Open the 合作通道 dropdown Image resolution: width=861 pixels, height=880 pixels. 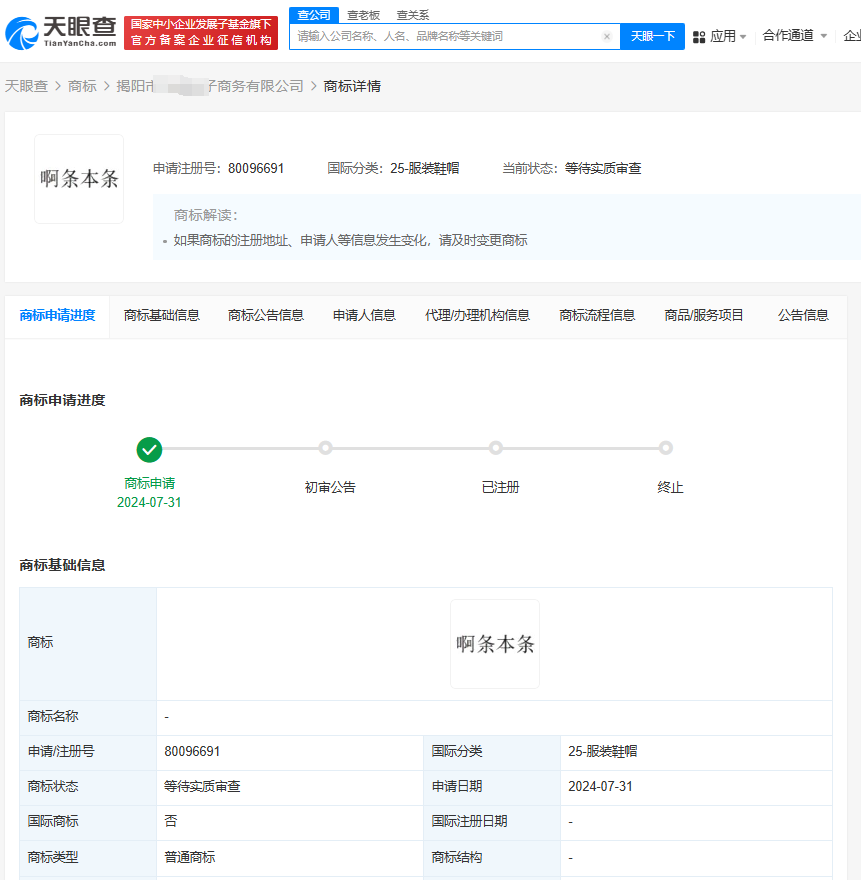click(x=790, y=35)
